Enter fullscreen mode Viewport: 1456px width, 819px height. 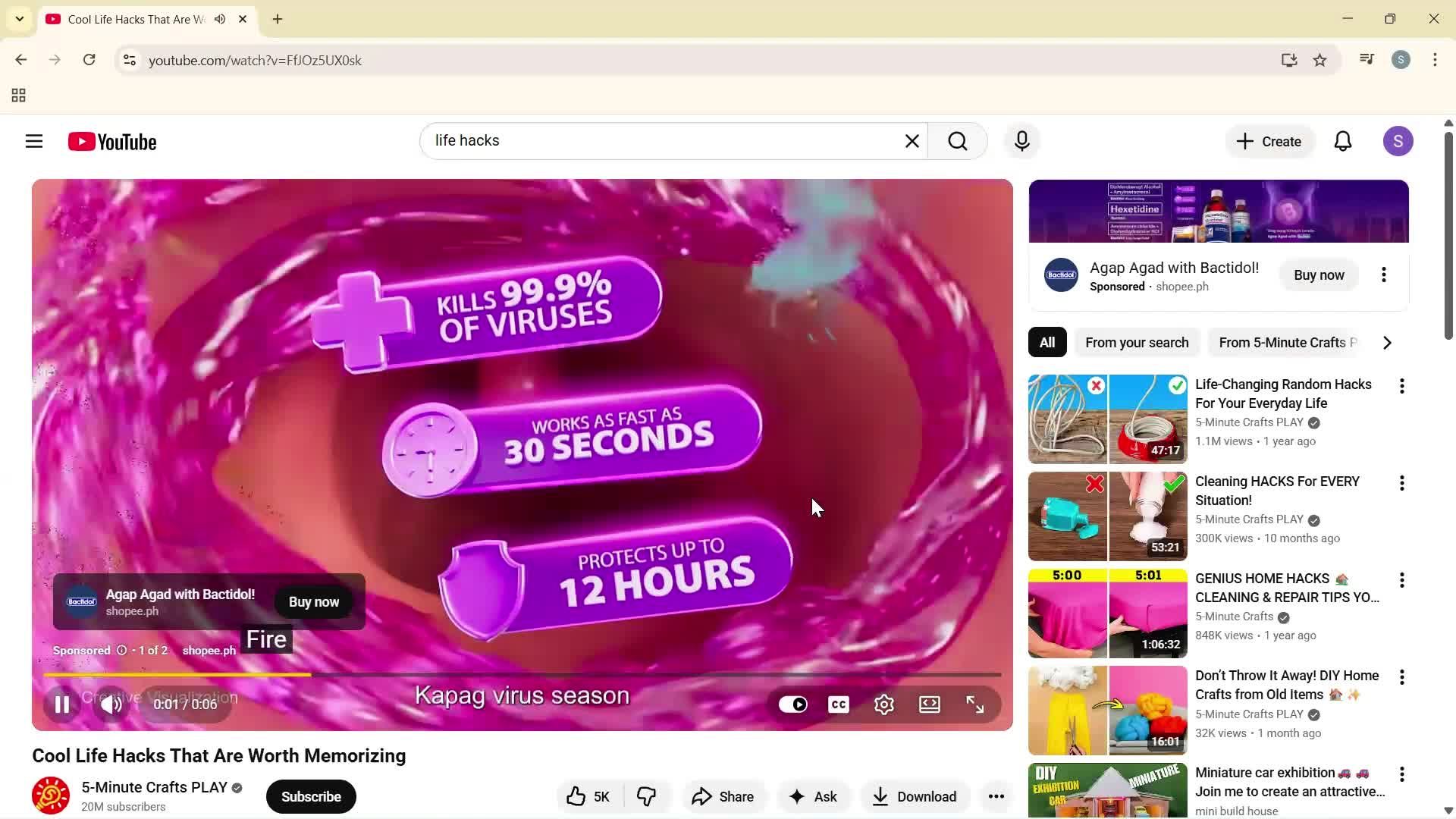click(974, 704)
